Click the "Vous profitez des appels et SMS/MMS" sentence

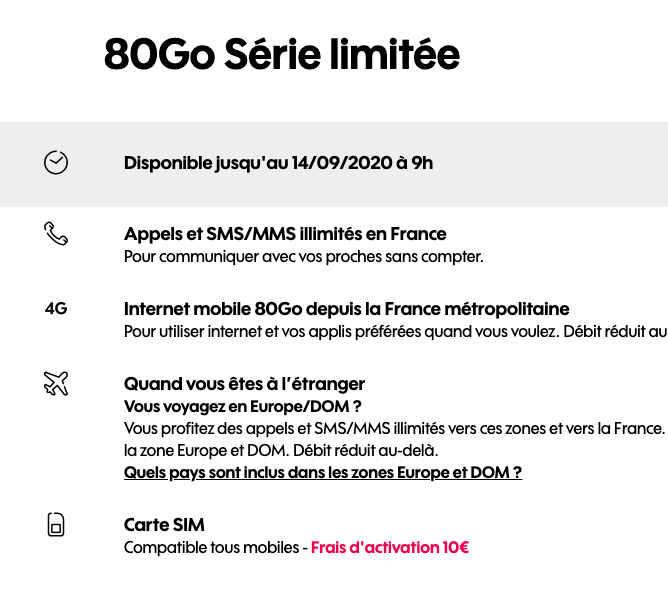click(x=394, y=429)
